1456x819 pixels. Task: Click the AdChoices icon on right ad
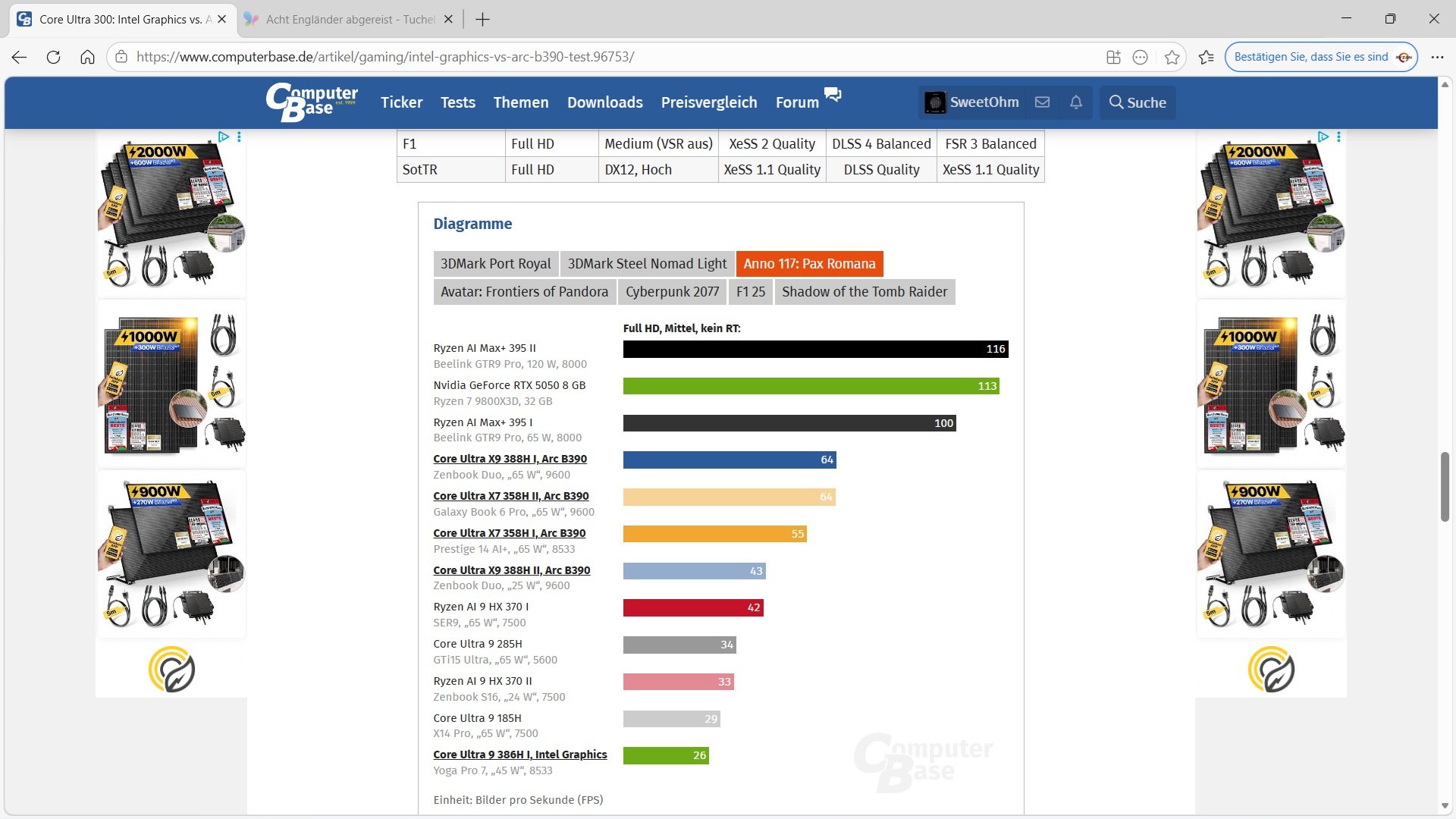pyautogui.click(x=1323, y=136)
